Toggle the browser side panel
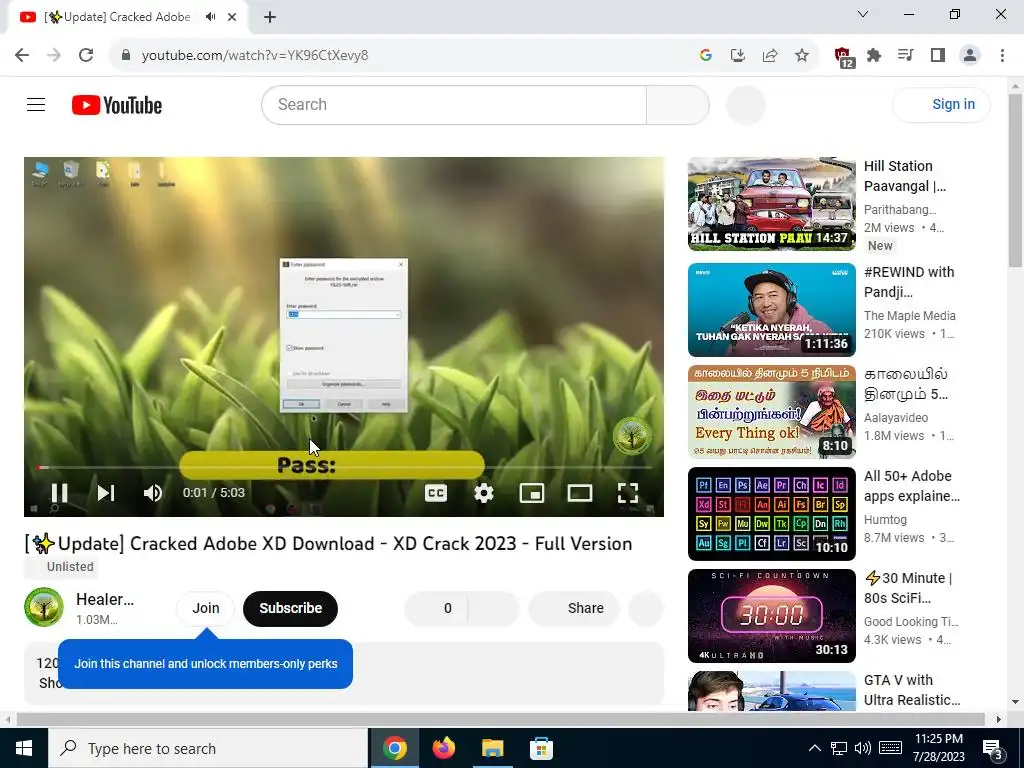The image size is (1024, 768). click(938, 56)
